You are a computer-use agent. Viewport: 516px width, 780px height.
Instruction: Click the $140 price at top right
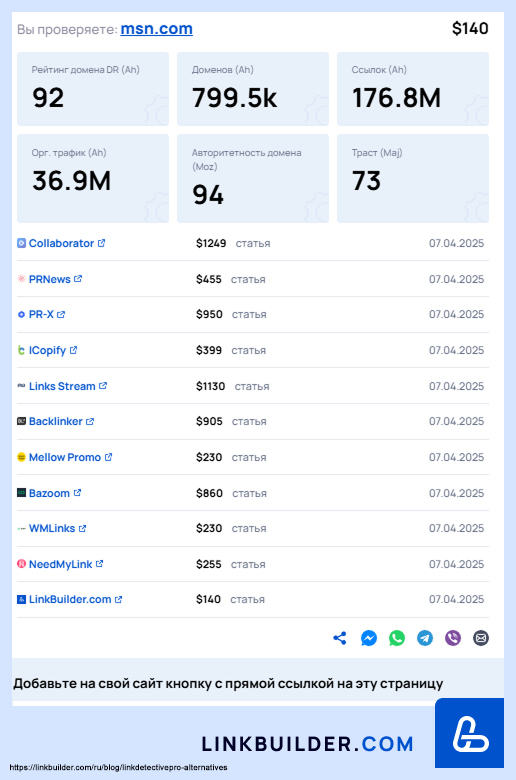pos(470,28)
